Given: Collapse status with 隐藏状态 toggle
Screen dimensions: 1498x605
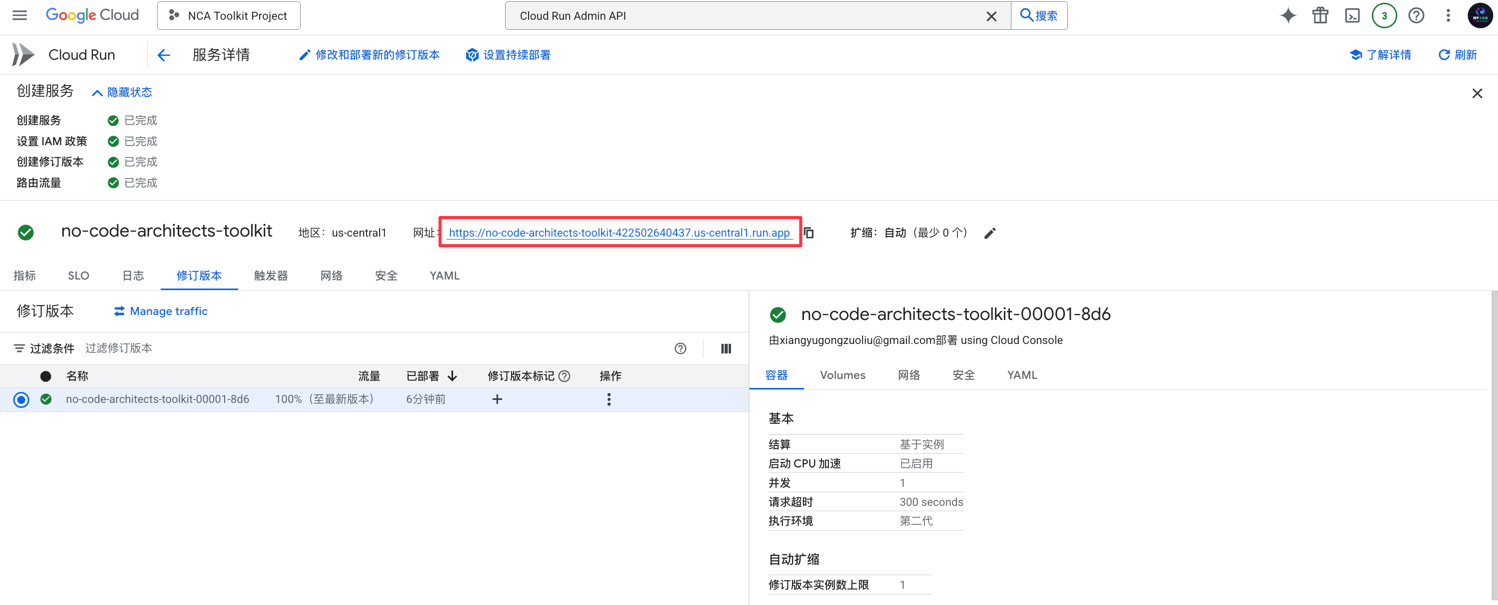Looking at the screenshot, I should (122, 92).
